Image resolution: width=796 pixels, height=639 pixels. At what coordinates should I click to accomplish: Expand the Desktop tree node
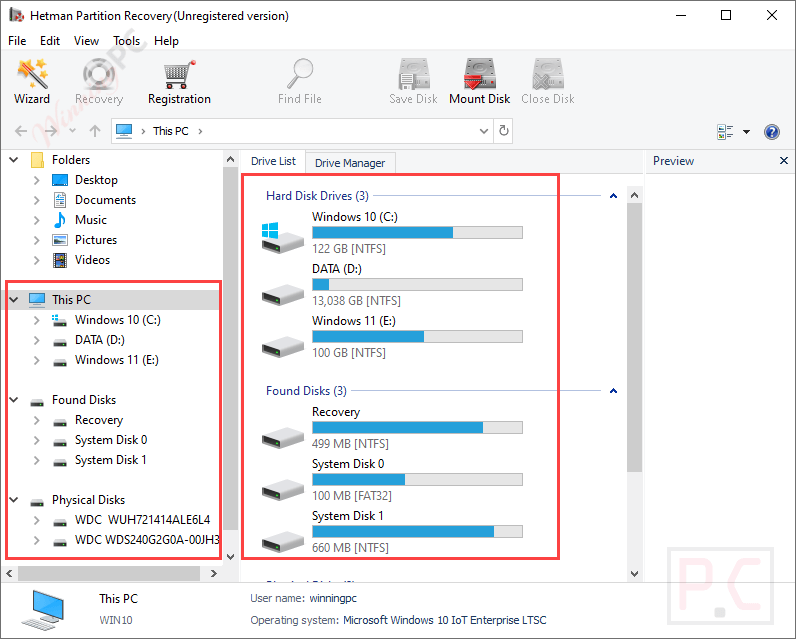(x=36, y=180)
